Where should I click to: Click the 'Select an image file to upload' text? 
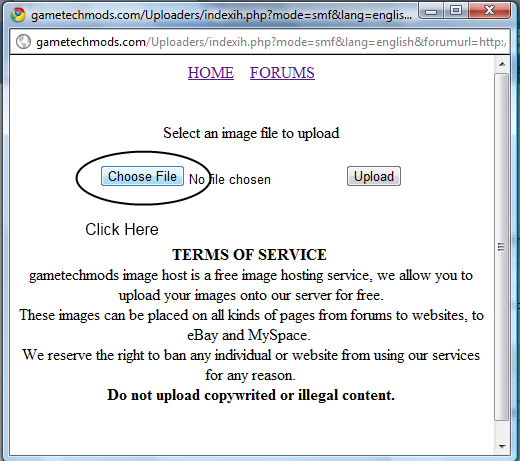(251, 133)
